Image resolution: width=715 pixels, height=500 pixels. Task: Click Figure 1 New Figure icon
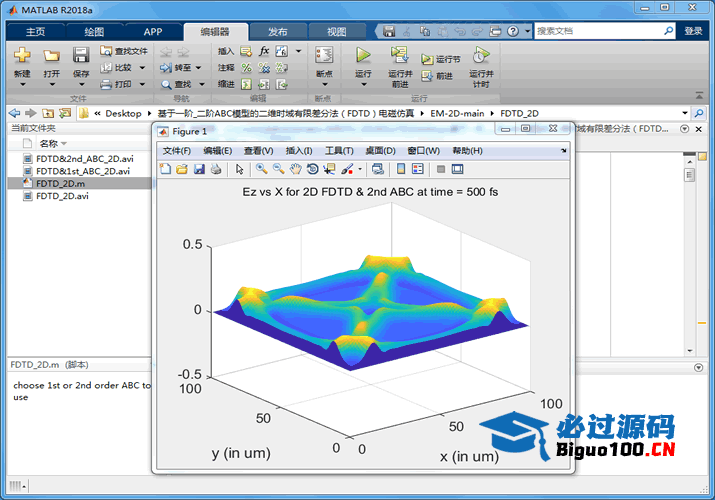[166, 169]
